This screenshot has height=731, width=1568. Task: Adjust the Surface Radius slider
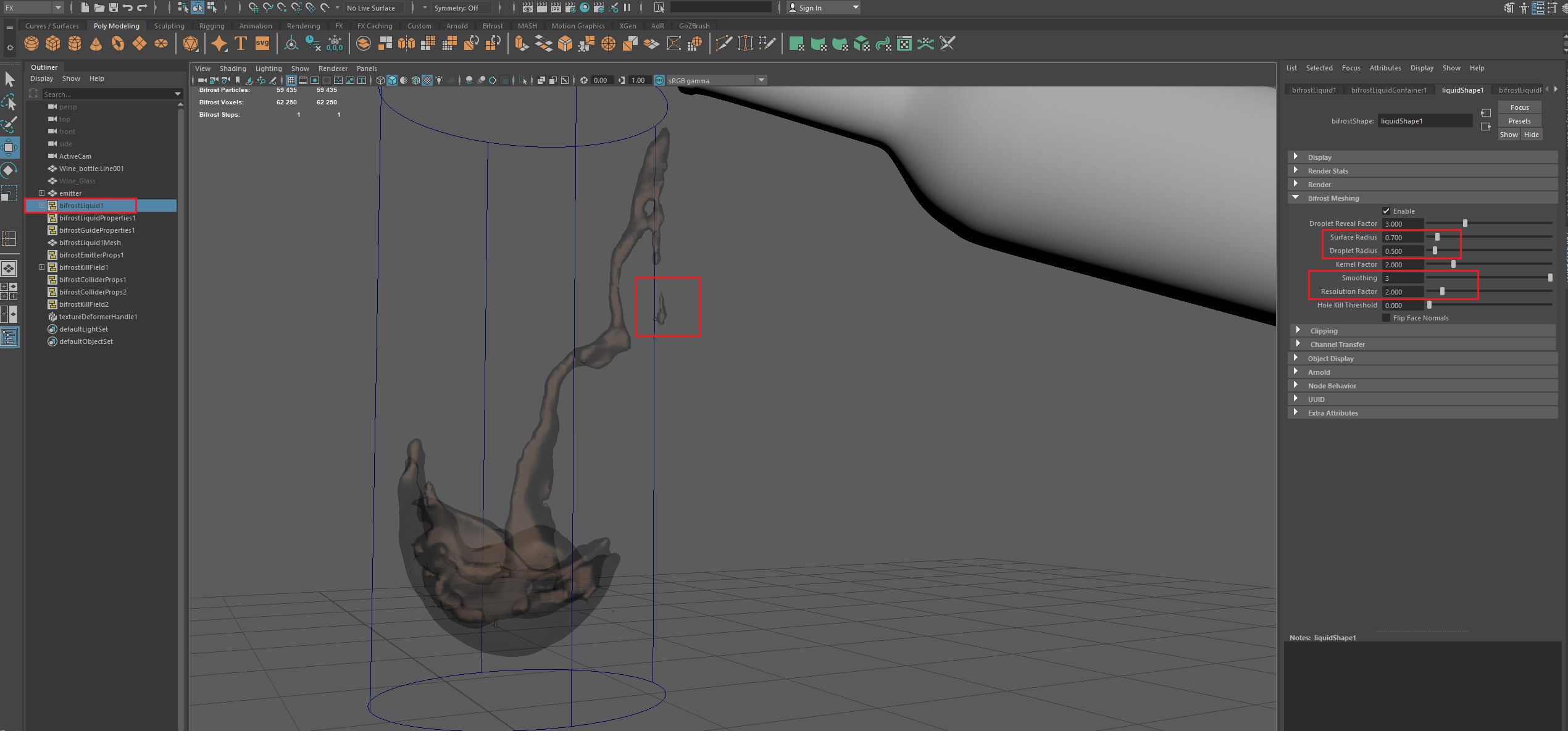(1437, 237)
